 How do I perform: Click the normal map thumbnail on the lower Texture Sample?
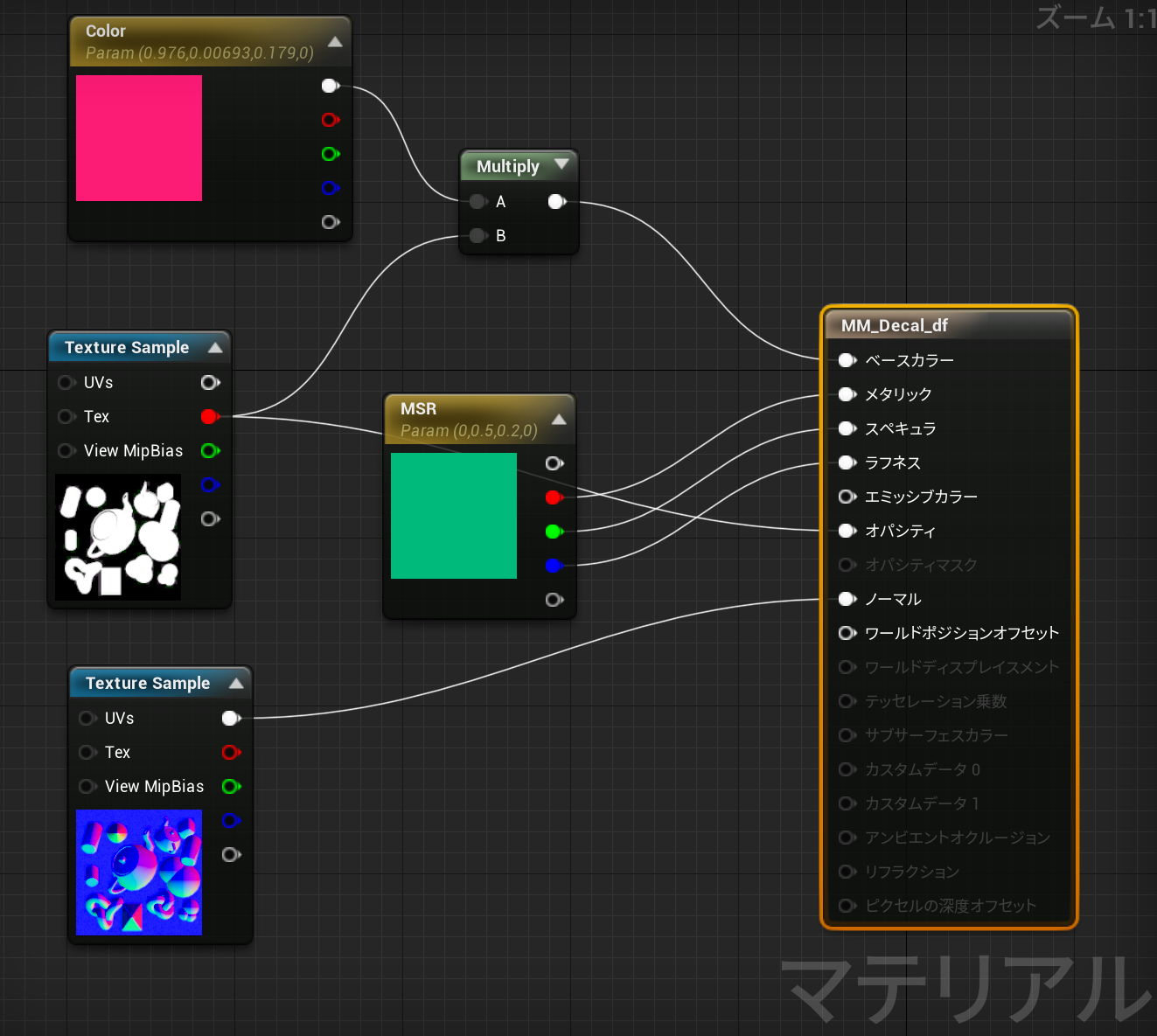tap(138, 873)
